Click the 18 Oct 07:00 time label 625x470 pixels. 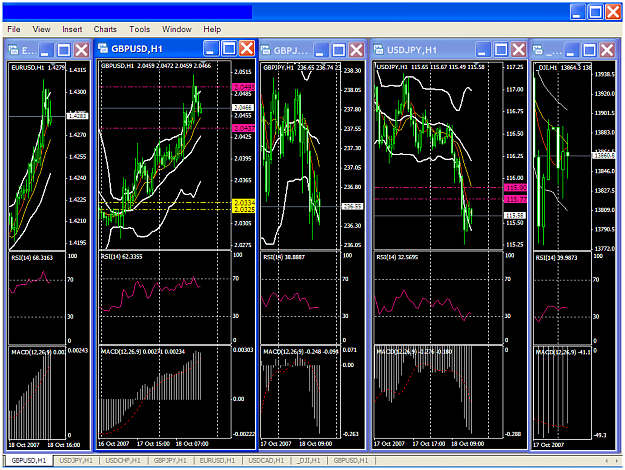click(192, 444)
